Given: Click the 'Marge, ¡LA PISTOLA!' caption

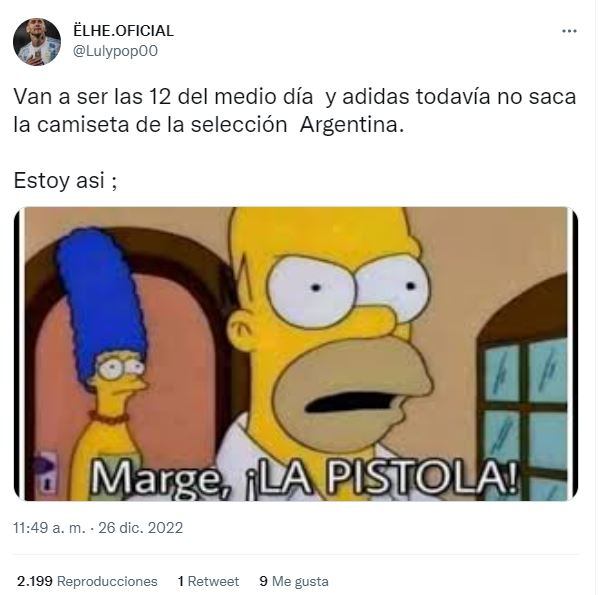Looking at the screenshot, I should click(304, 479).
